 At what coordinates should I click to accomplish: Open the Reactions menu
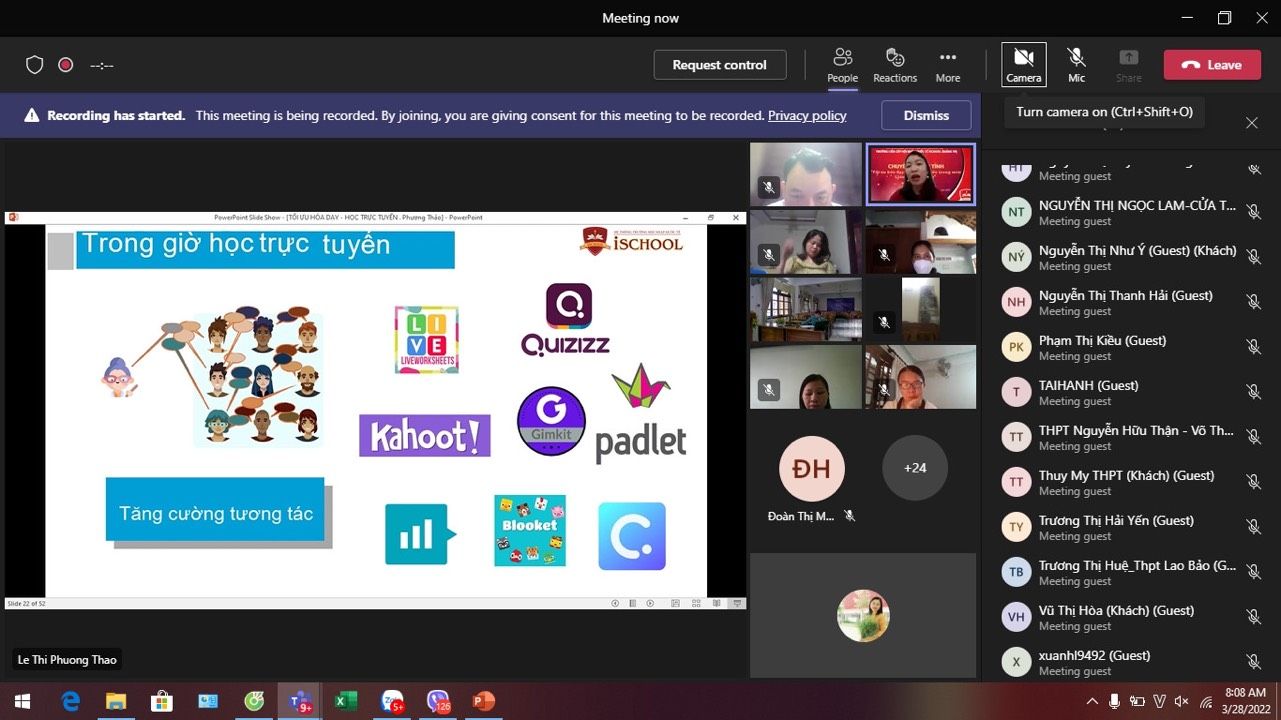click(x=895, y=65)
